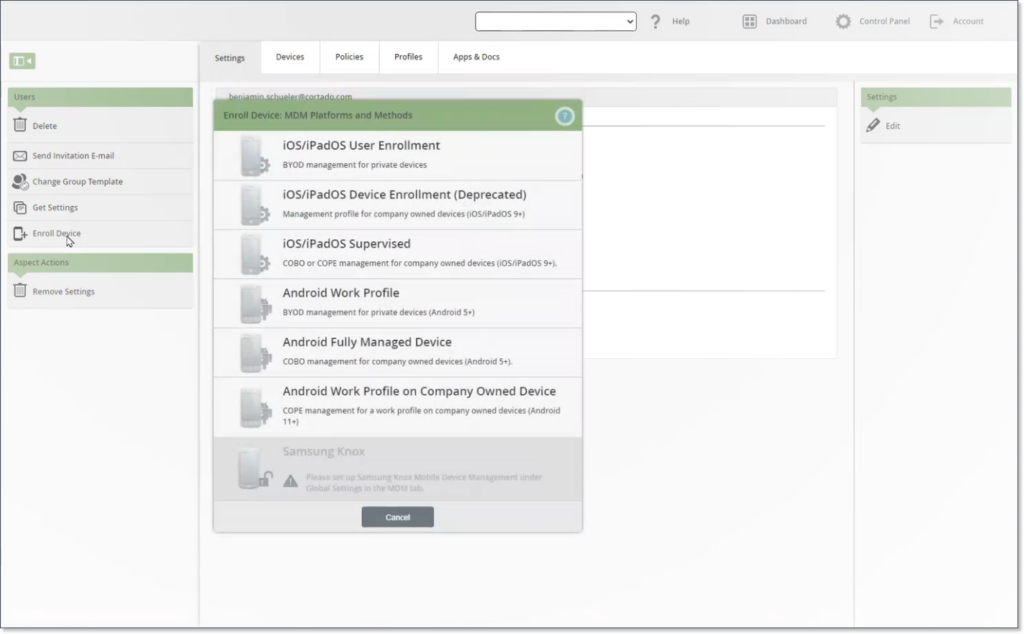Click the Dashboard grid icon
The width and height of the screenshot is (1024, 634).
point(750,22)
